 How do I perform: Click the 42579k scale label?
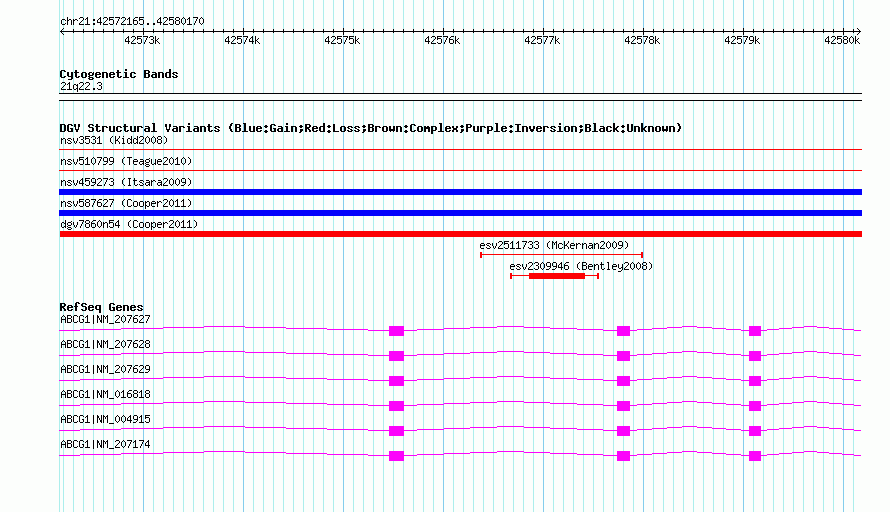pyautogui.click(x=741, y=40)
